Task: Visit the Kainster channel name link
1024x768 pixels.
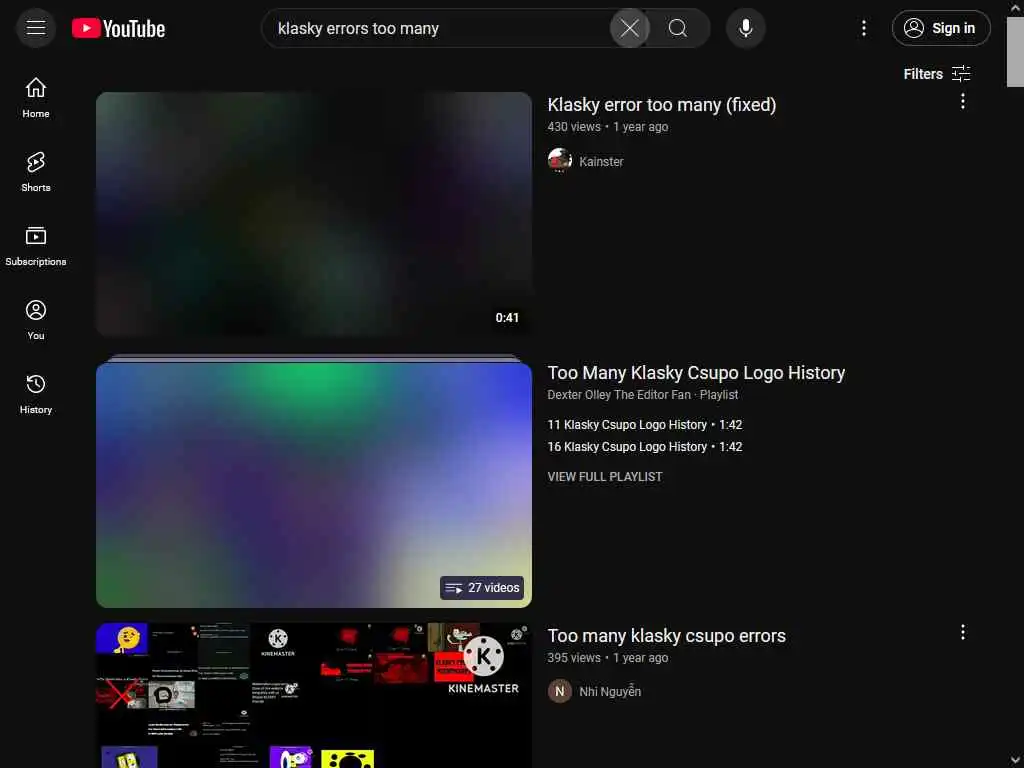Action: coord(601,161)
